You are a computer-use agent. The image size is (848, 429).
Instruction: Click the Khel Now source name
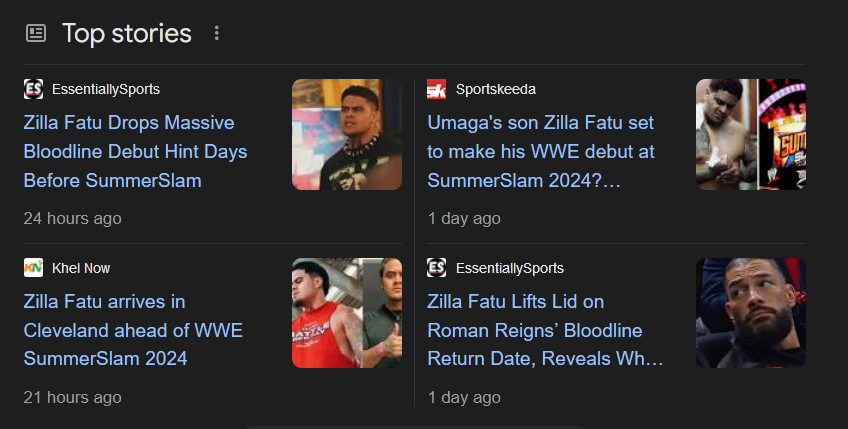81,268
